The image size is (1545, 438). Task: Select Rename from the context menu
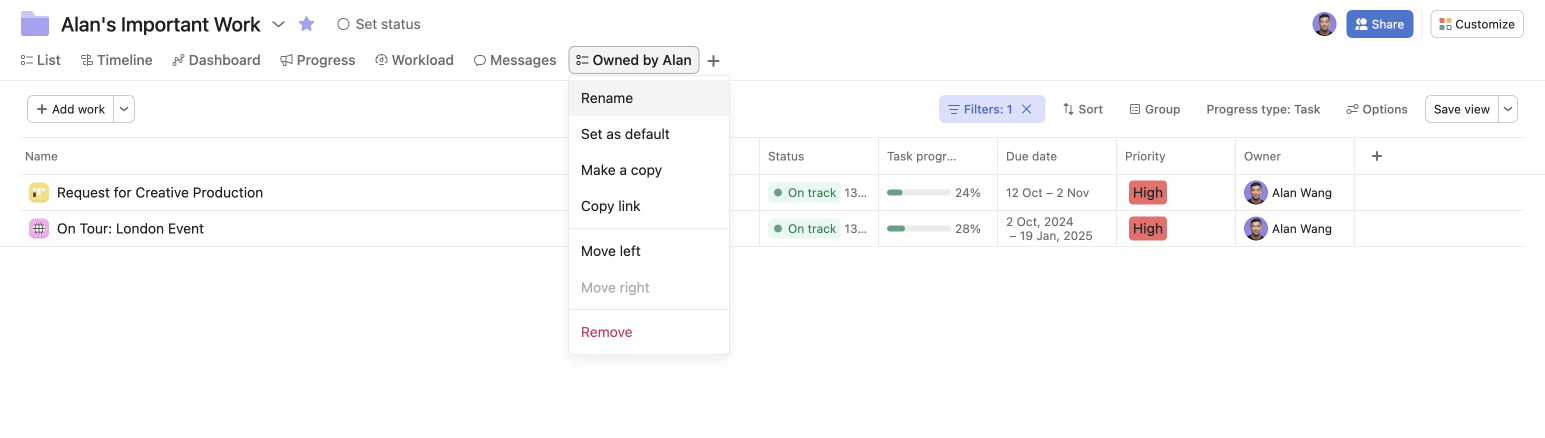tap(607, 98)
